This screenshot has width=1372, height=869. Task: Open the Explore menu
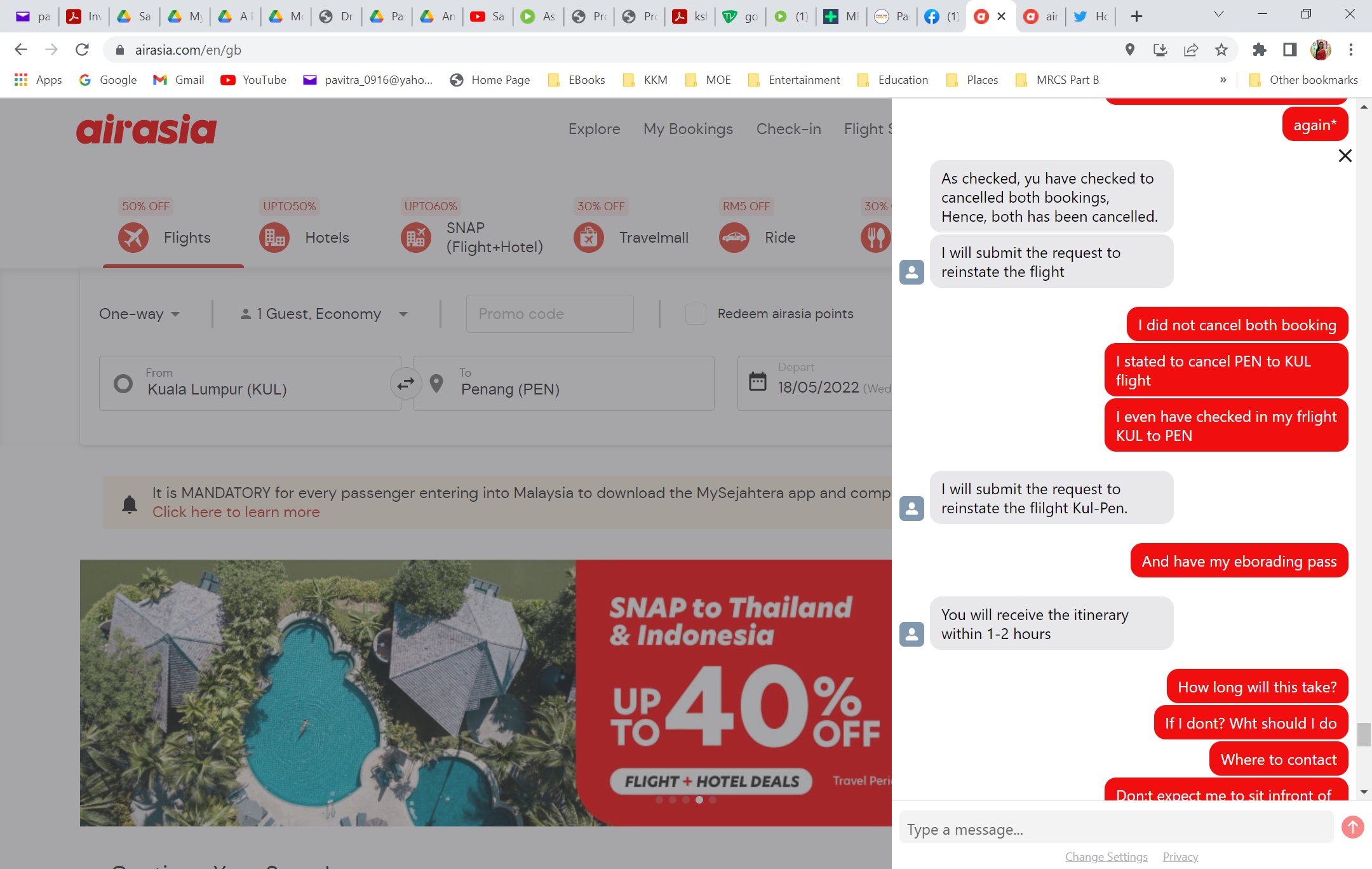click(x=594, y=129)
